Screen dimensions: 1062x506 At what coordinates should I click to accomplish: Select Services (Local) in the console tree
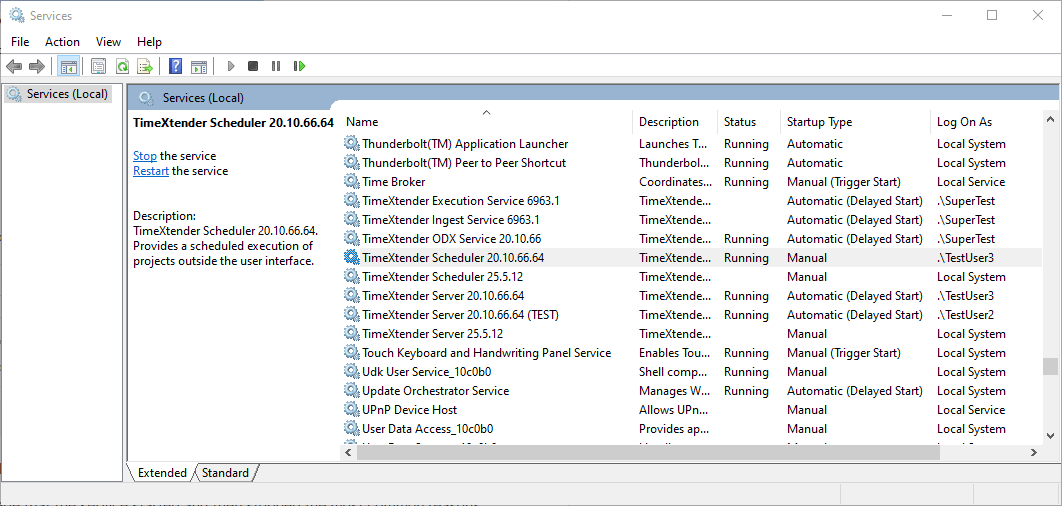58,93
